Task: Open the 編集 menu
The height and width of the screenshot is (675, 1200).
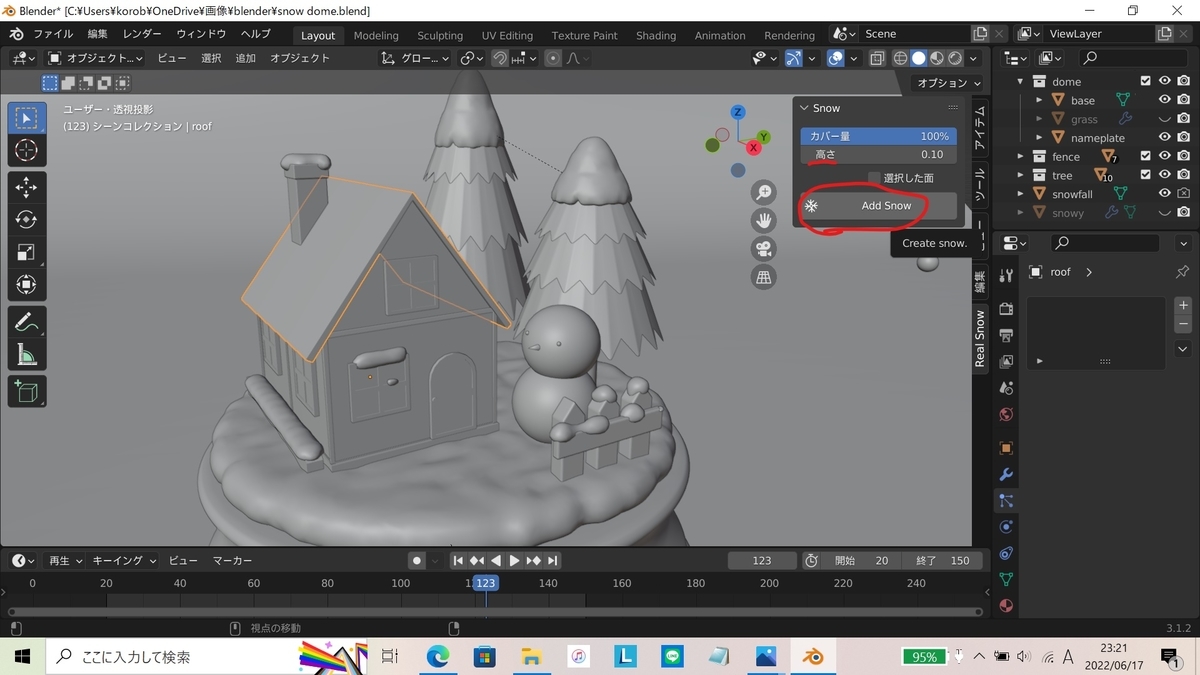Action: tap(97, 34)
